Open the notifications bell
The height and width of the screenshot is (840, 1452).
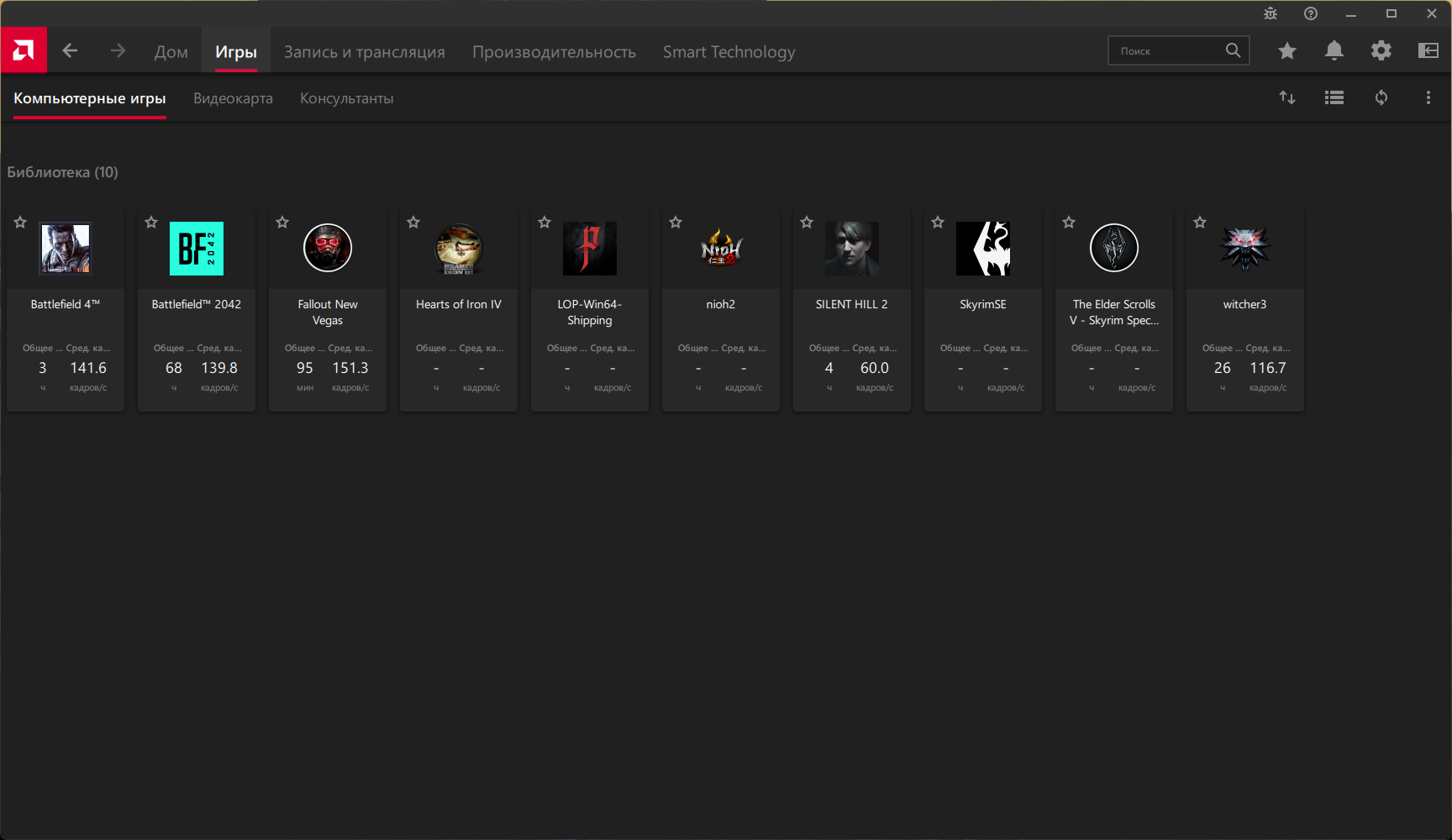[1334, 51]
